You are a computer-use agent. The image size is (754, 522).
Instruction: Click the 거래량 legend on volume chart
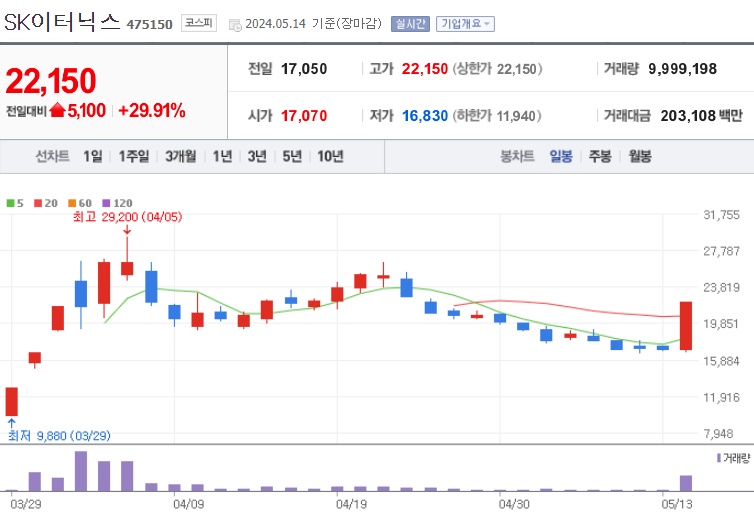(x=733, y=458)
